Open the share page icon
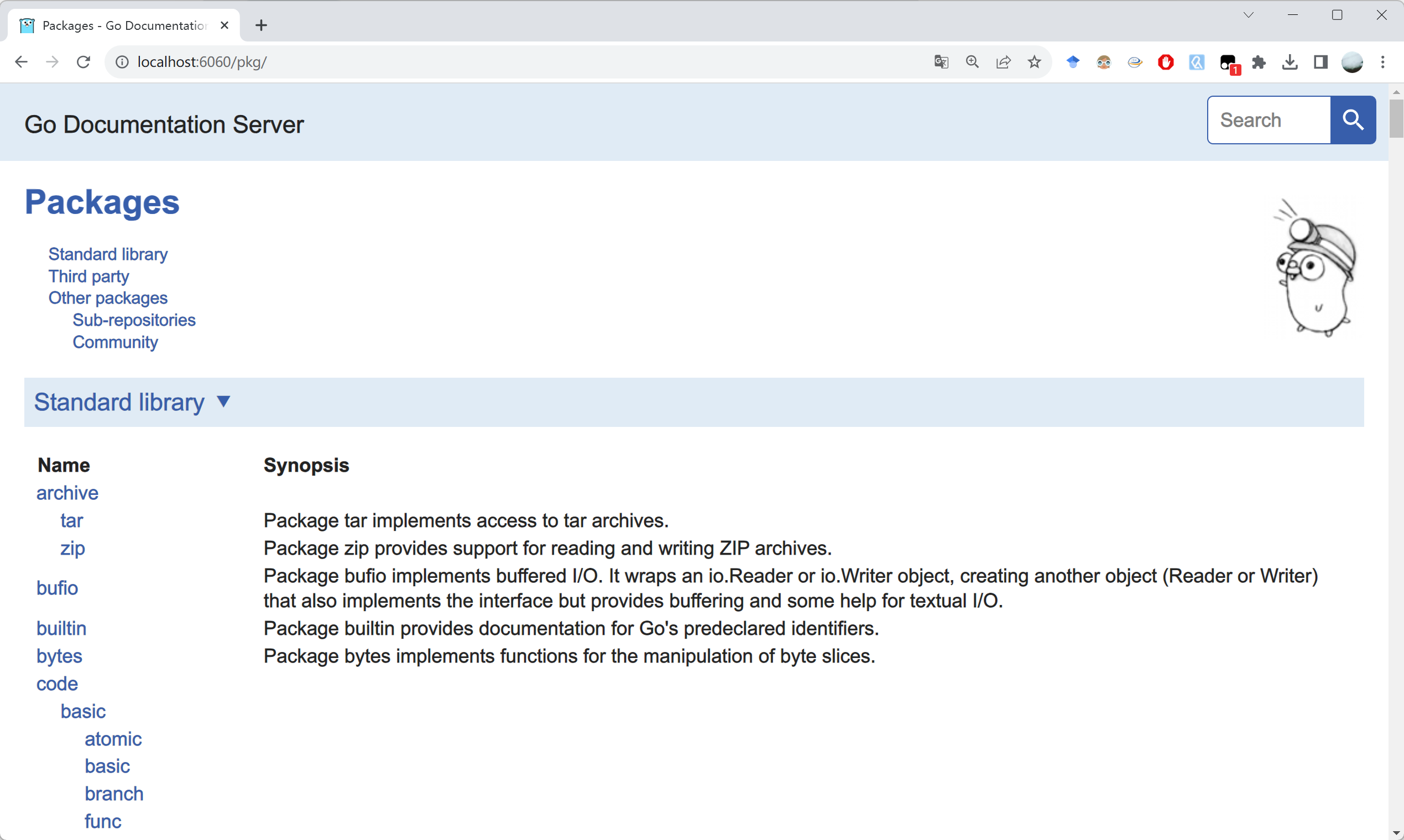1404x840 pixels. (1003, 62)
